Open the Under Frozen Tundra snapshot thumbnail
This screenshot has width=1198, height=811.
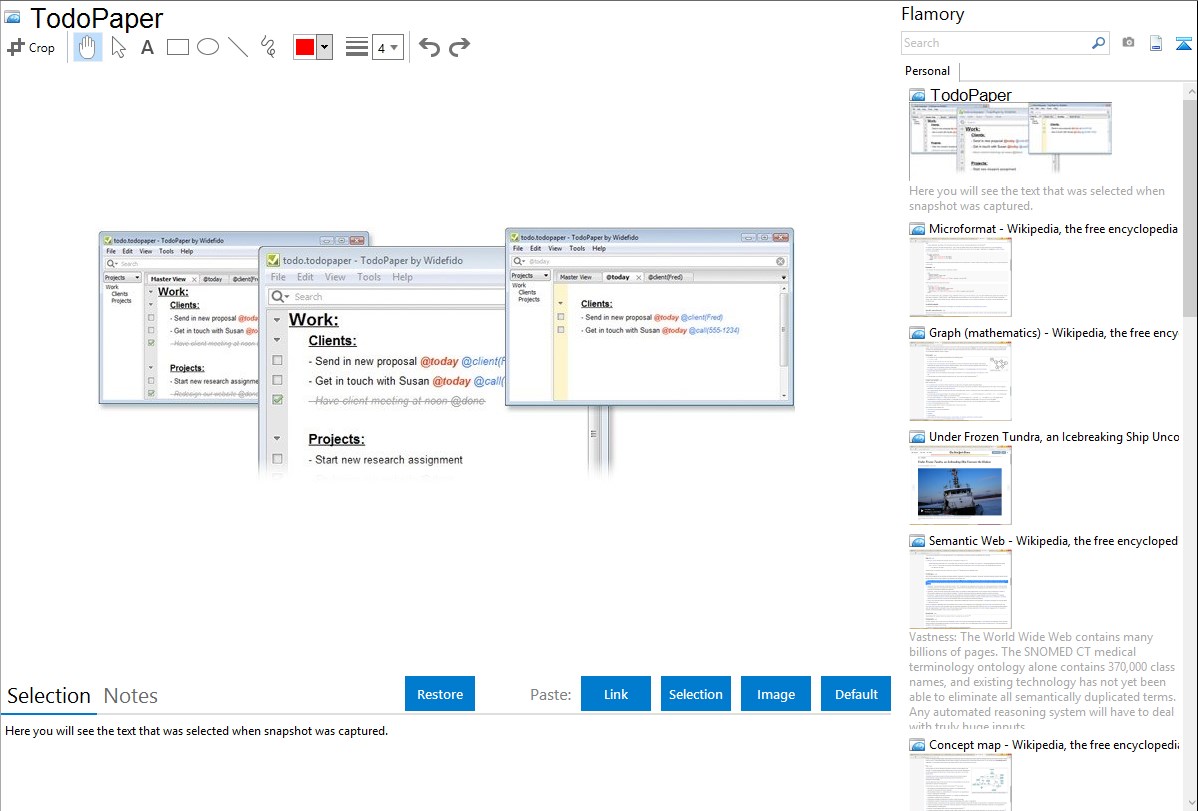960,485
